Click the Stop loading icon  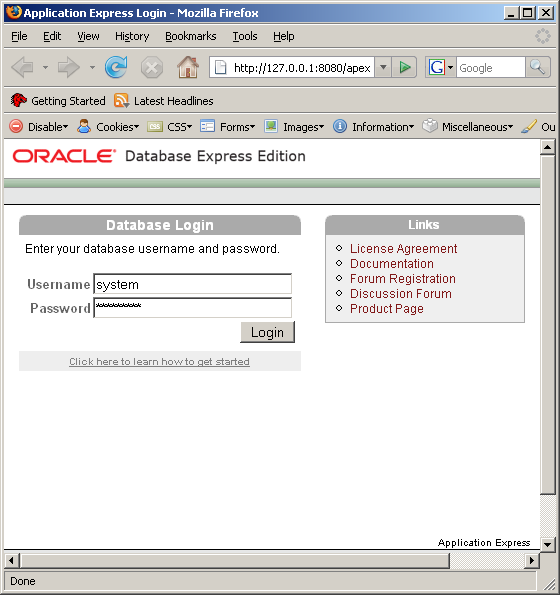click(x=152, y=68)
